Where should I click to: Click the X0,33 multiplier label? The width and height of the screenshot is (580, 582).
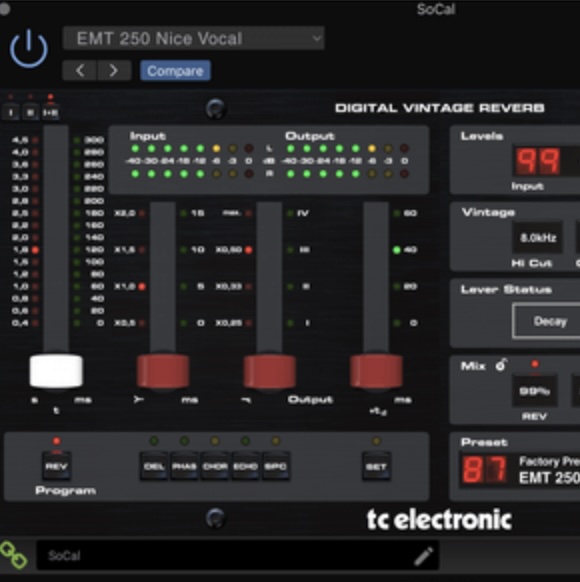point(229,286)
